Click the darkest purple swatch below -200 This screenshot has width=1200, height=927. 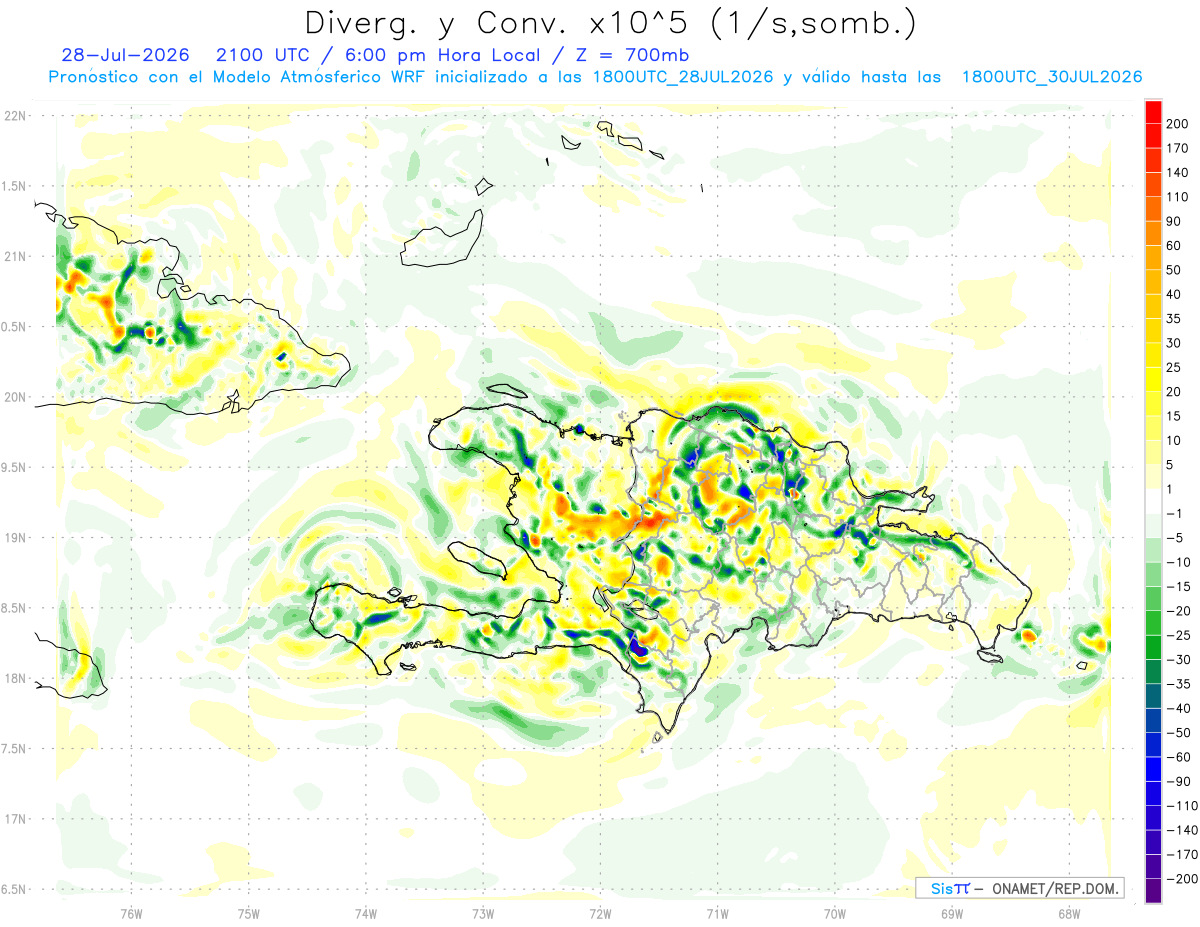point(1153,892)
